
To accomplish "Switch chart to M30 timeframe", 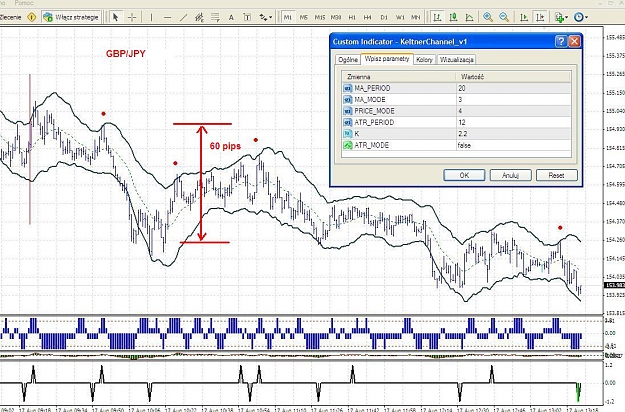I will pyautogui.click(x=336, y=17).
